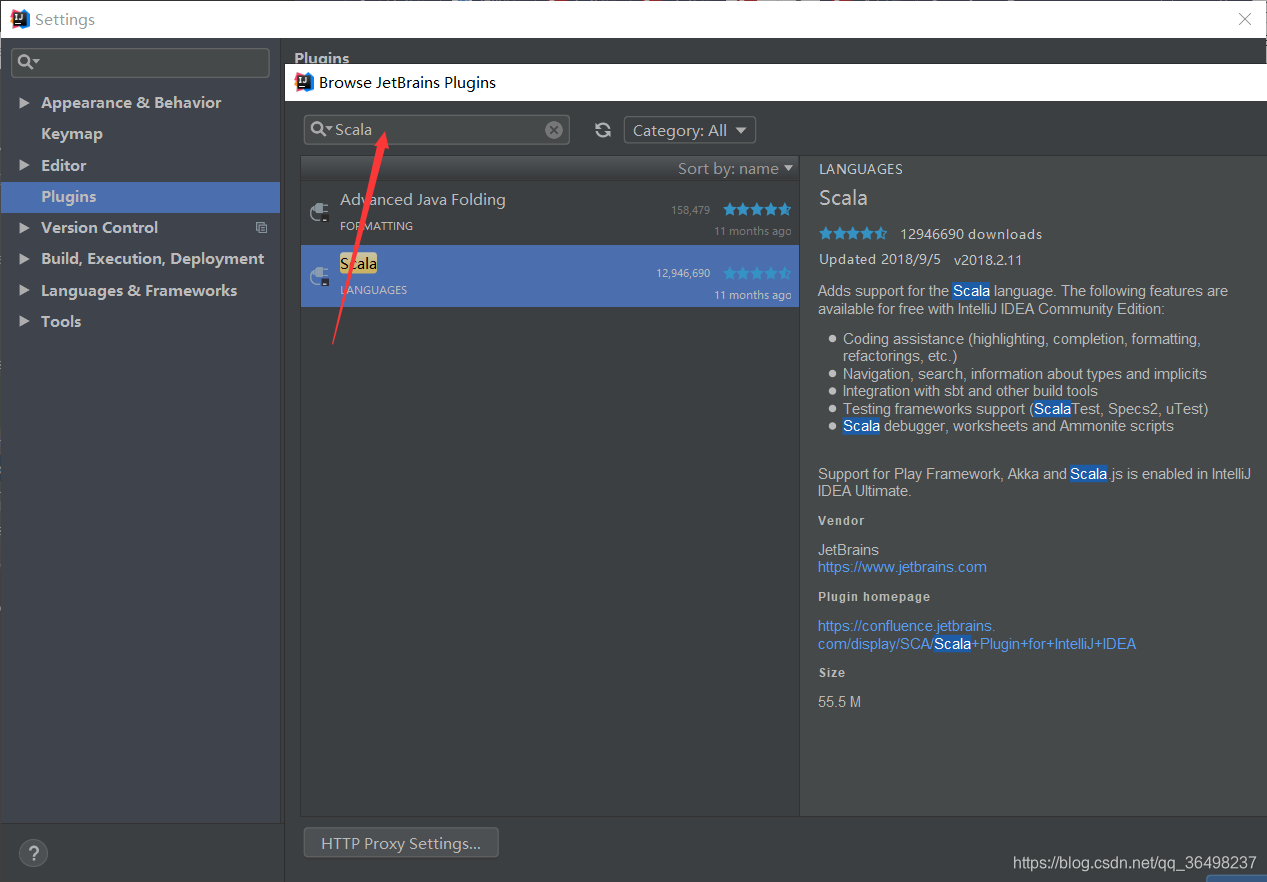Click the Scala plugin plug icon

pyautogui.click(x=319, y=276)
